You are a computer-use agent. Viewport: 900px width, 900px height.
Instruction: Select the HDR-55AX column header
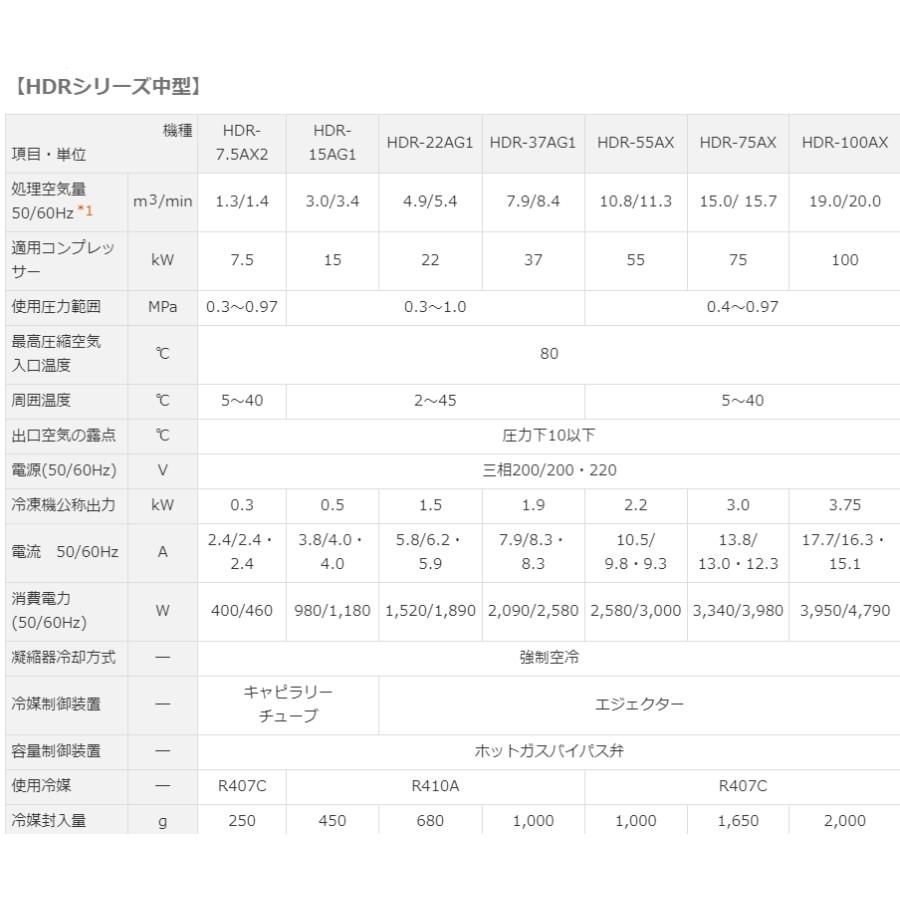pyautogui.click(x=635, y=142)
